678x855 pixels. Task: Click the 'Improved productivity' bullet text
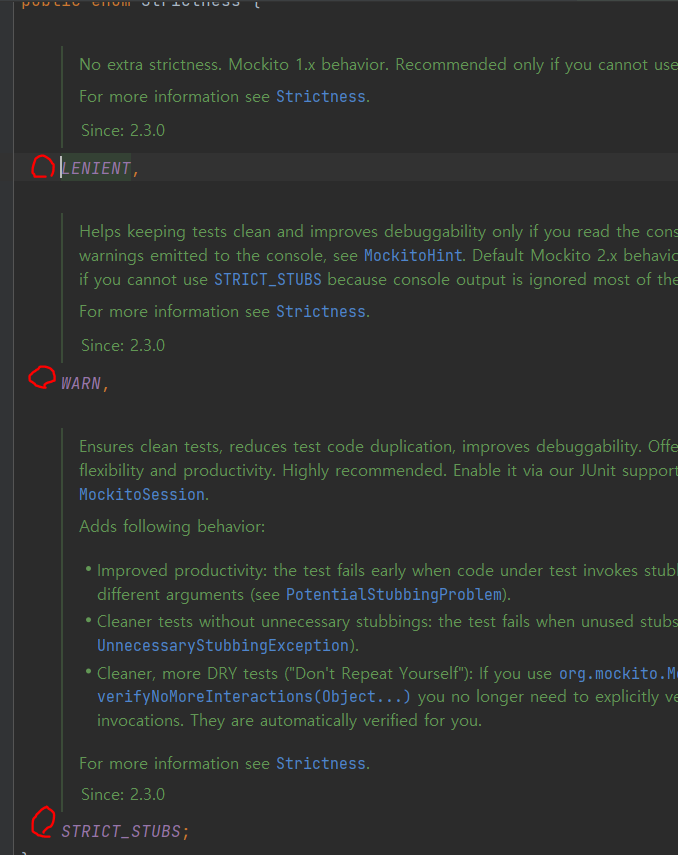(x=387, y=582)
